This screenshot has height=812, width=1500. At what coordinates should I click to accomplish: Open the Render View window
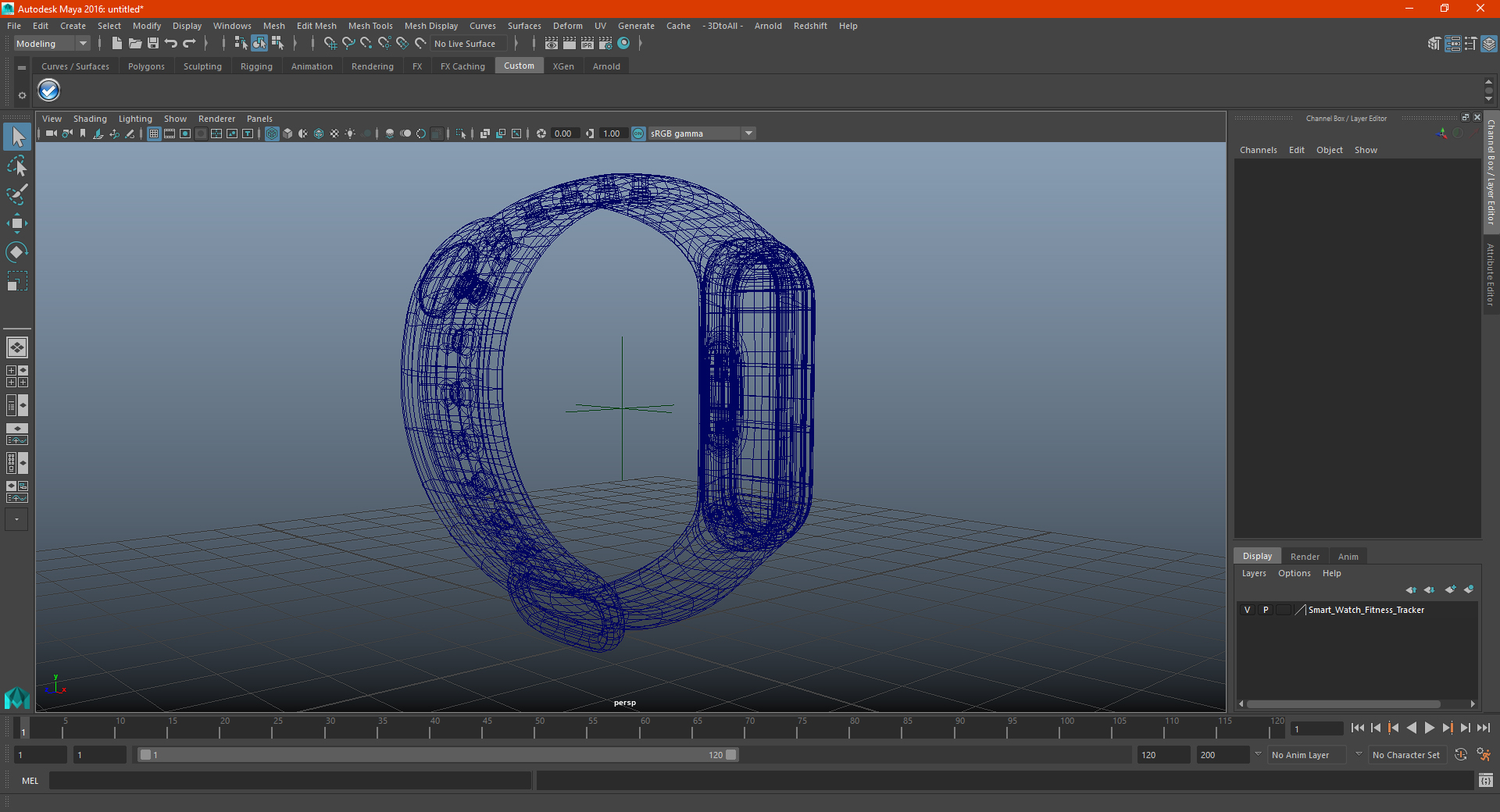click(x=552, y=44)
